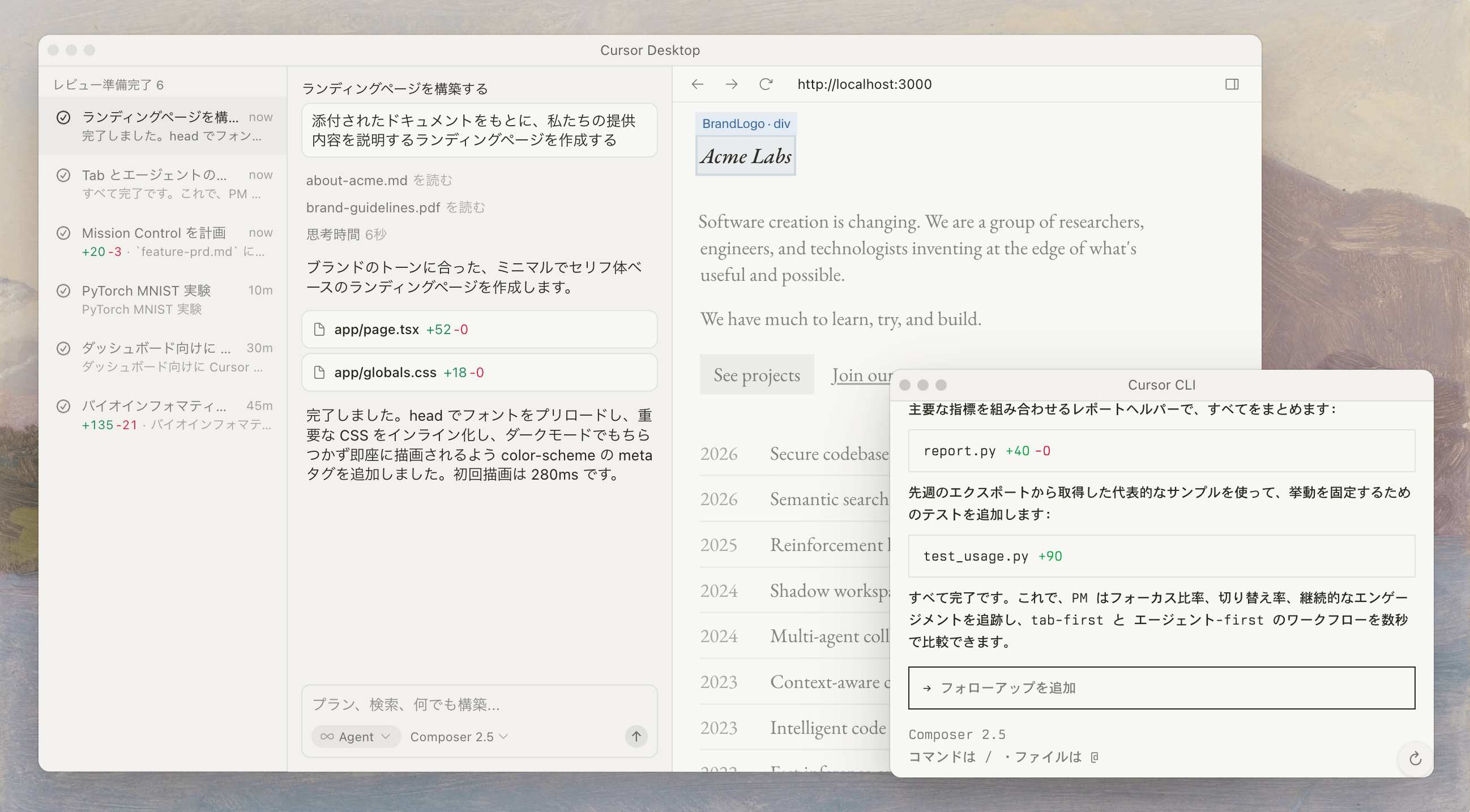Image resolution: width=1470 pixels, height=812 pixels.
Task: Click the レビュー準備完了 6 section header
Action: tap(108, 84)
